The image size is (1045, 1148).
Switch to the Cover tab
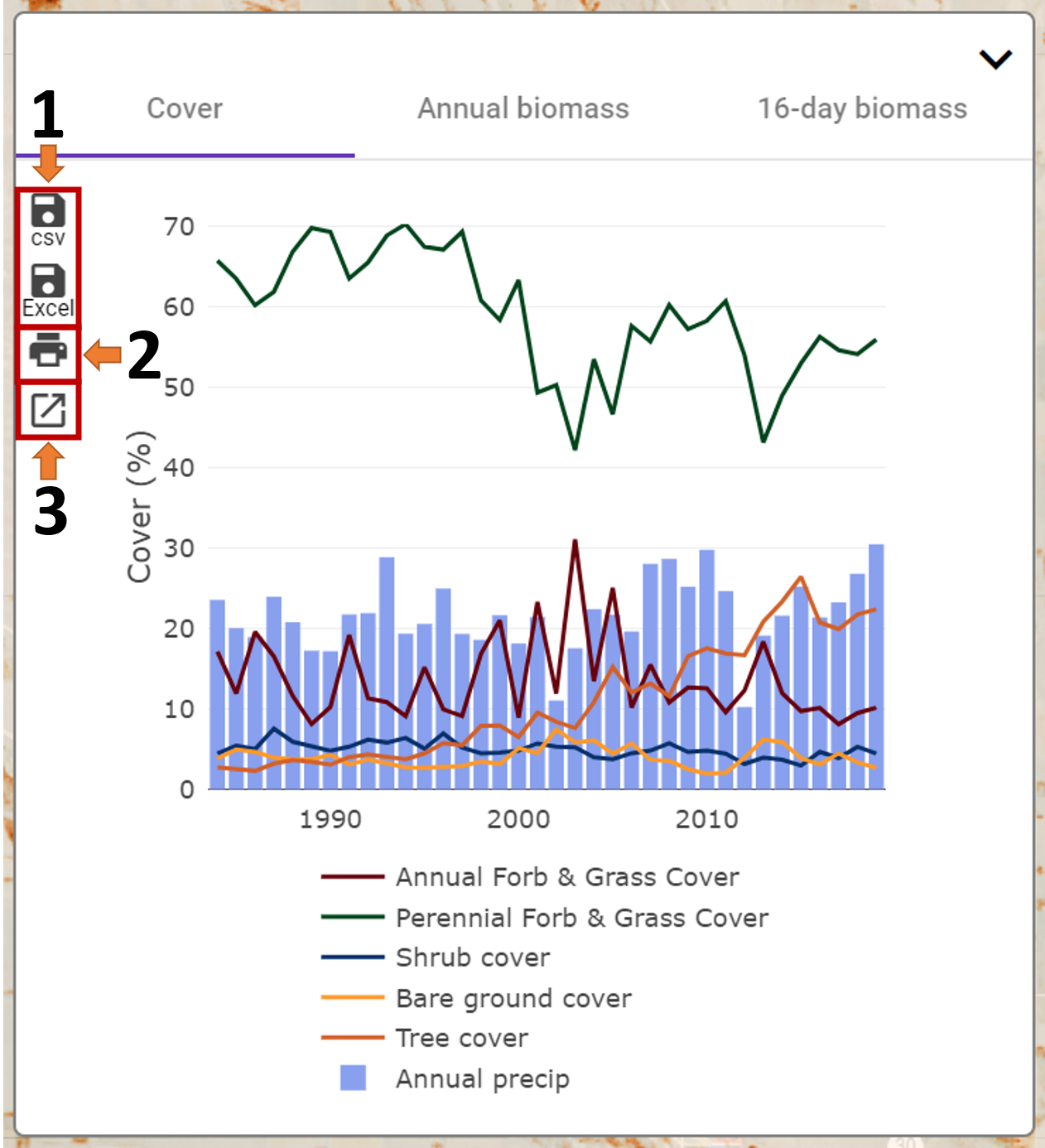point(185,109)
